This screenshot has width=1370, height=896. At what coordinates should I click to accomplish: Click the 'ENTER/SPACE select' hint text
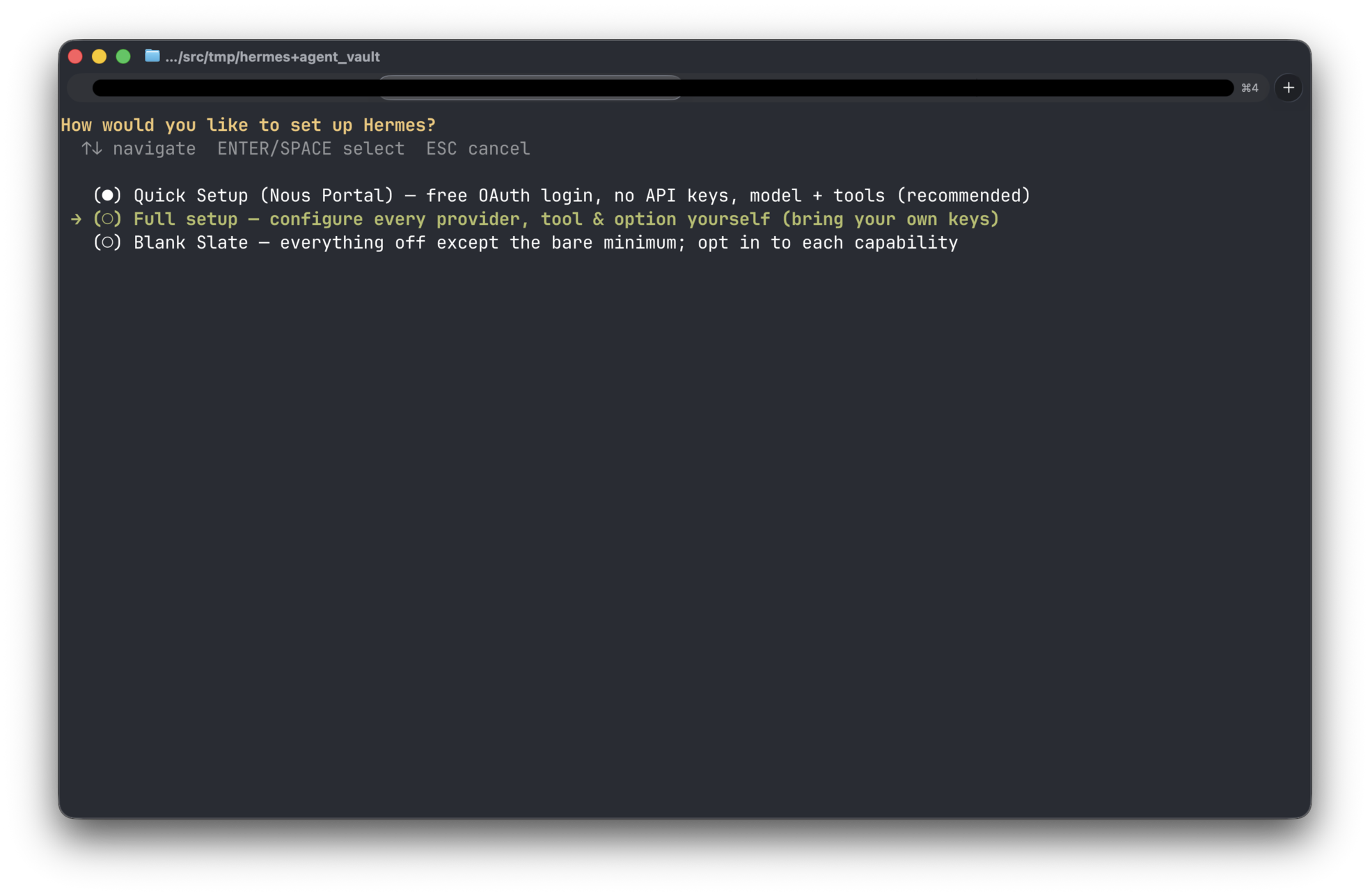(x=310, y=149)
